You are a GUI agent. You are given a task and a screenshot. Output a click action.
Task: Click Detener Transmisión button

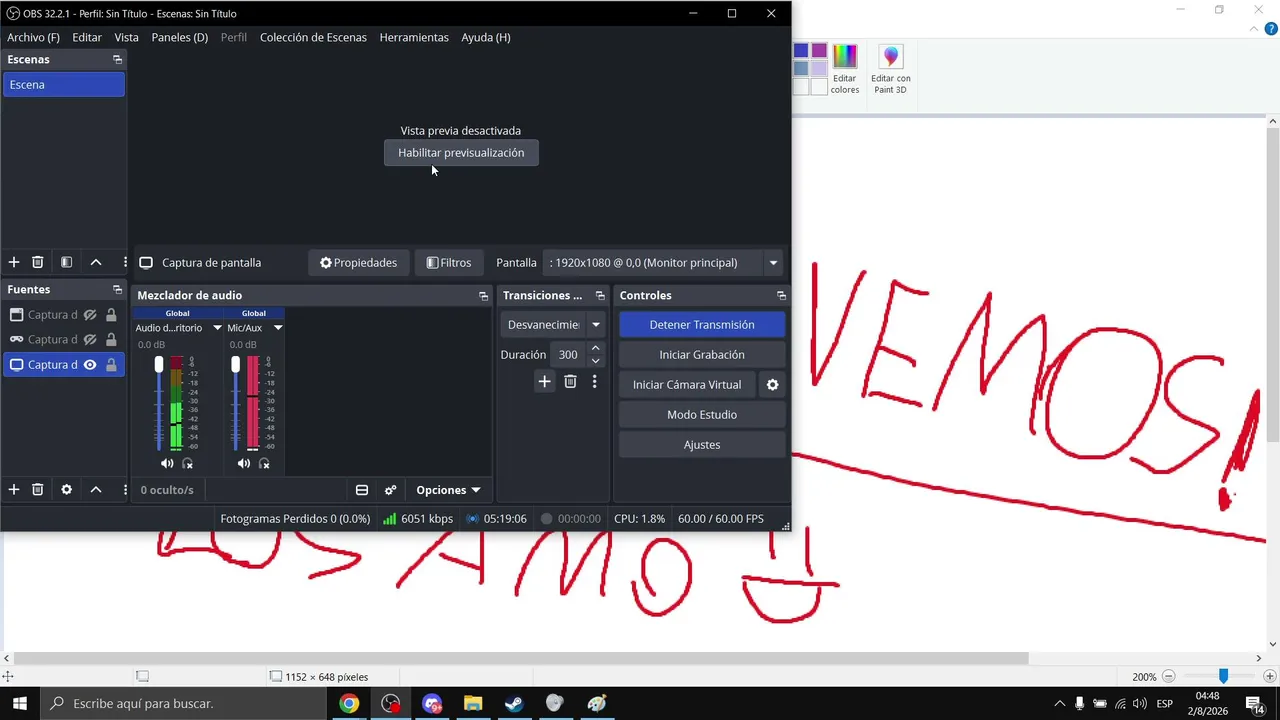point(702,325)
